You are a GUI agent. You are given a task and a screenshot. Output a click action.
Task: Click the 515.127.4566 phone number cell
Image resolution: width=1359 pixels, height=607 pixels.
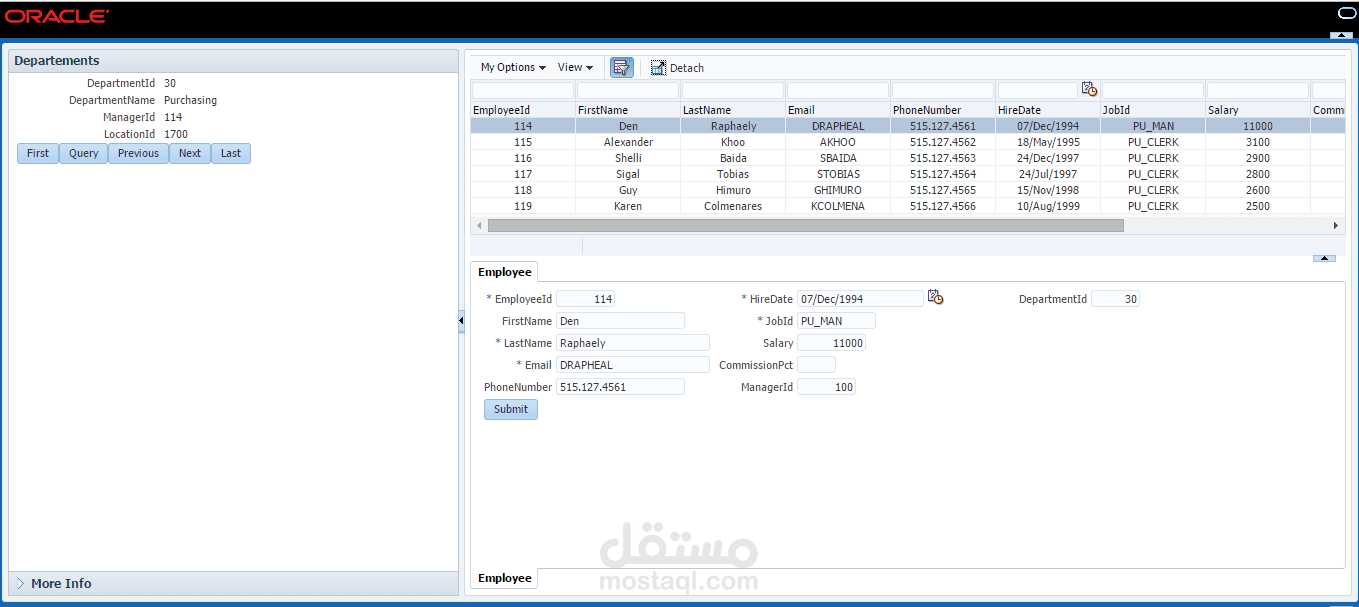pyautogui.click(x=943, y=206)
